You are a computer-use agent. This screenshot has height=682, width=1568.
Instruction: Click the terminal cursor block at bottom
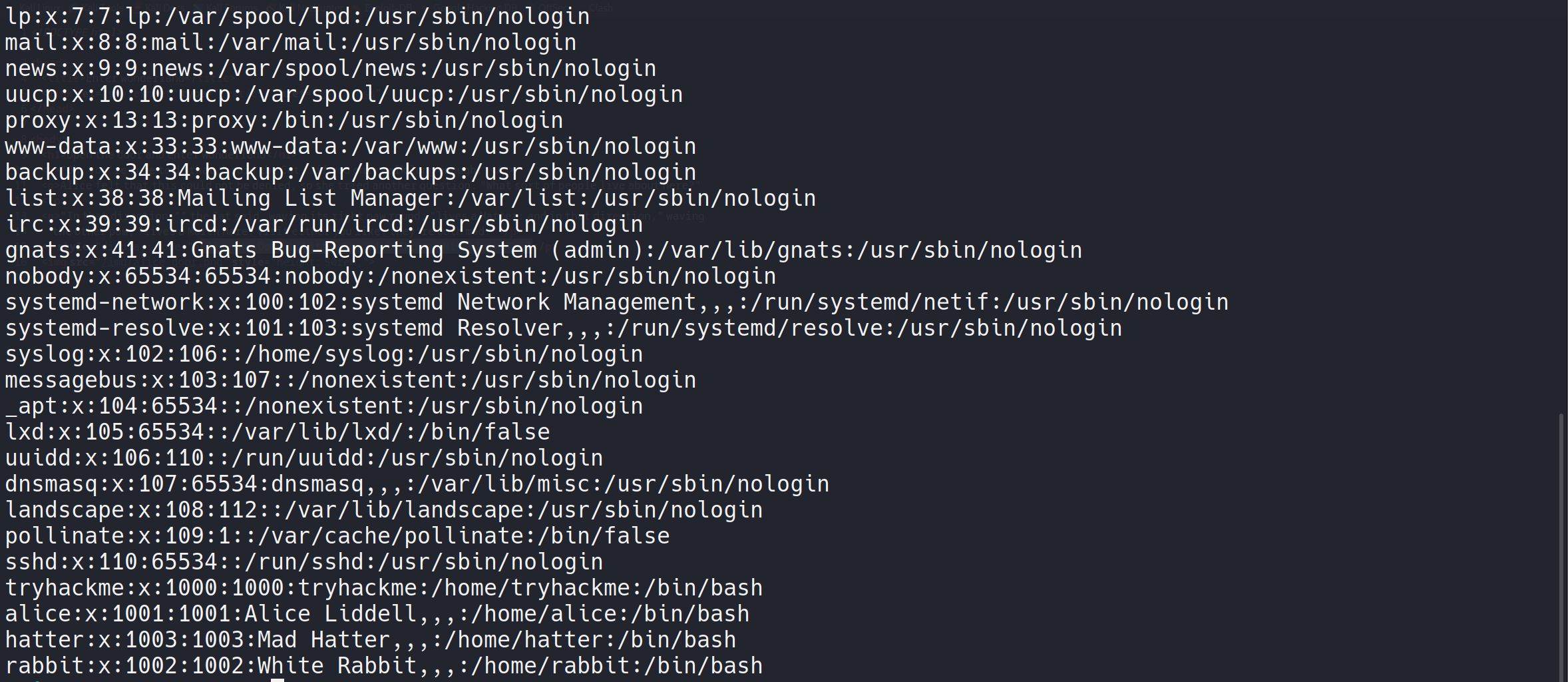coord(277,679)
